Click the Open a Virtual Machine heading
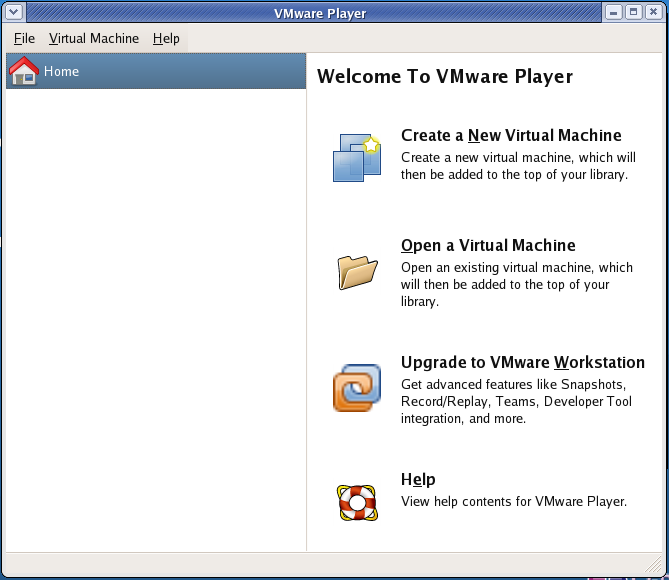The height and width of the screenshot is (580, 669). click(x=488, y=245)
